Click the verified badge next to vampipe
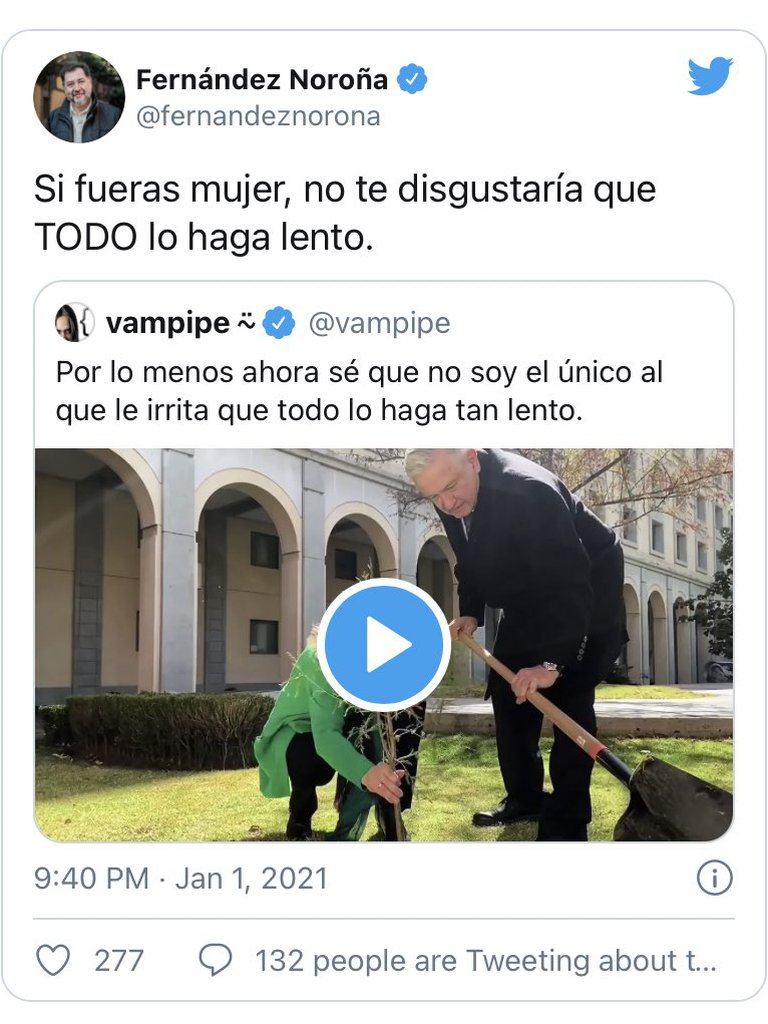The height and width of the screenshot is (1024, 768). click(x=279, y=323)
